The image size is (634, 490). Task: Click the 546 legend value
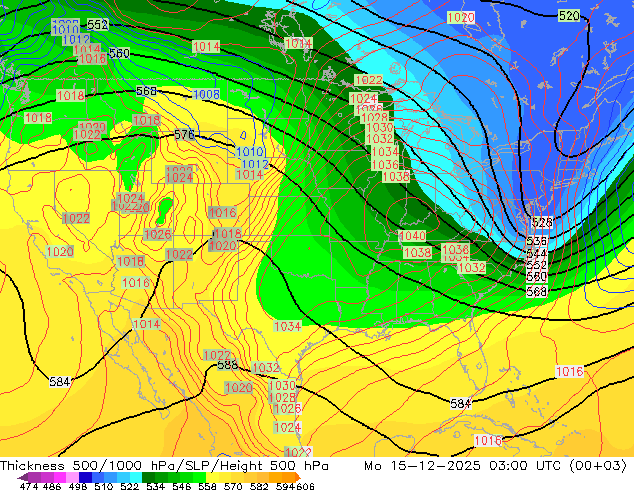pos(182,486)
